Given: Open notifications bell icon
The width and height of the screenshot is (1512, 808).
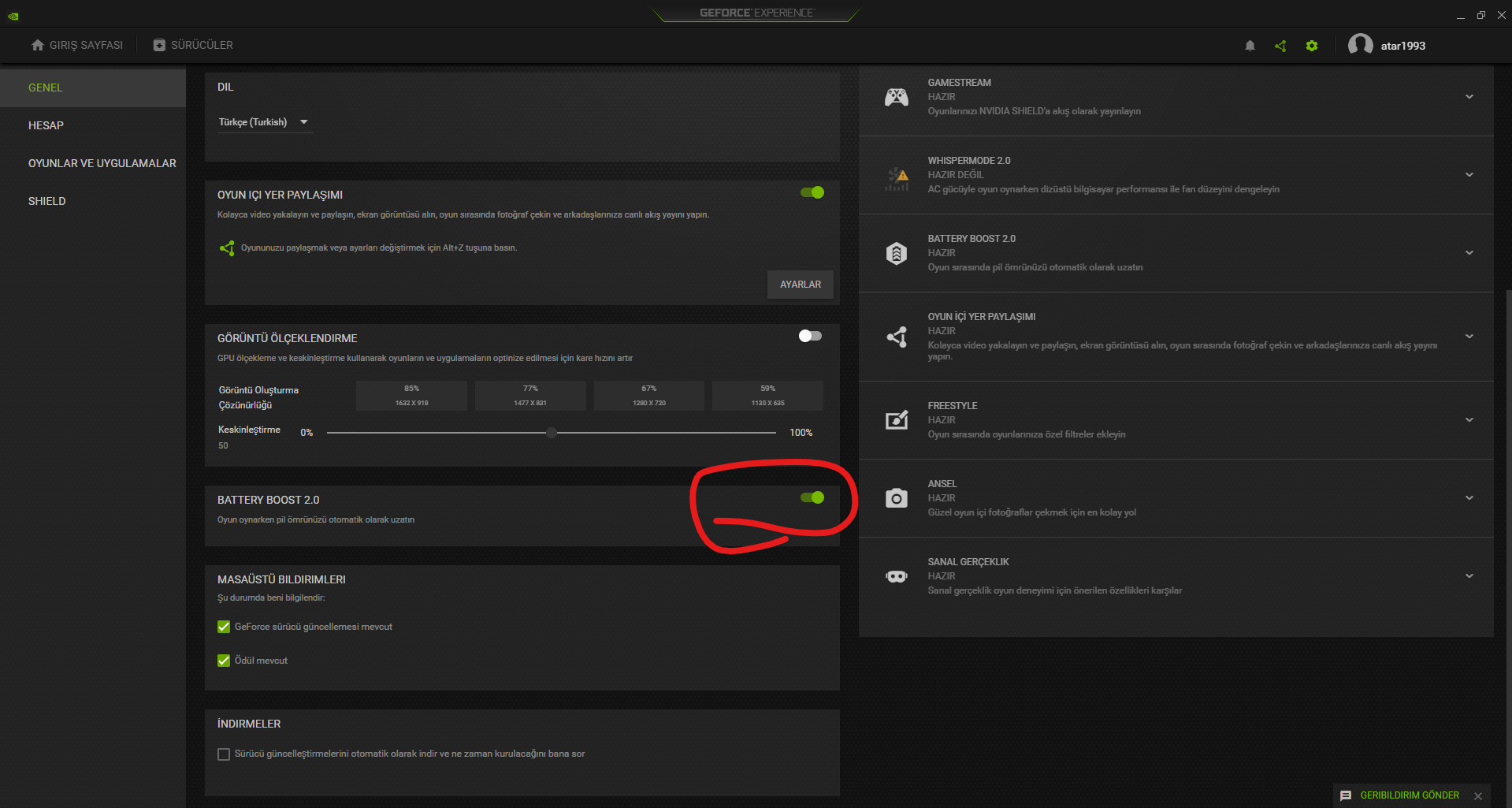Looking at the screenshot, I should pos(1250,46).
